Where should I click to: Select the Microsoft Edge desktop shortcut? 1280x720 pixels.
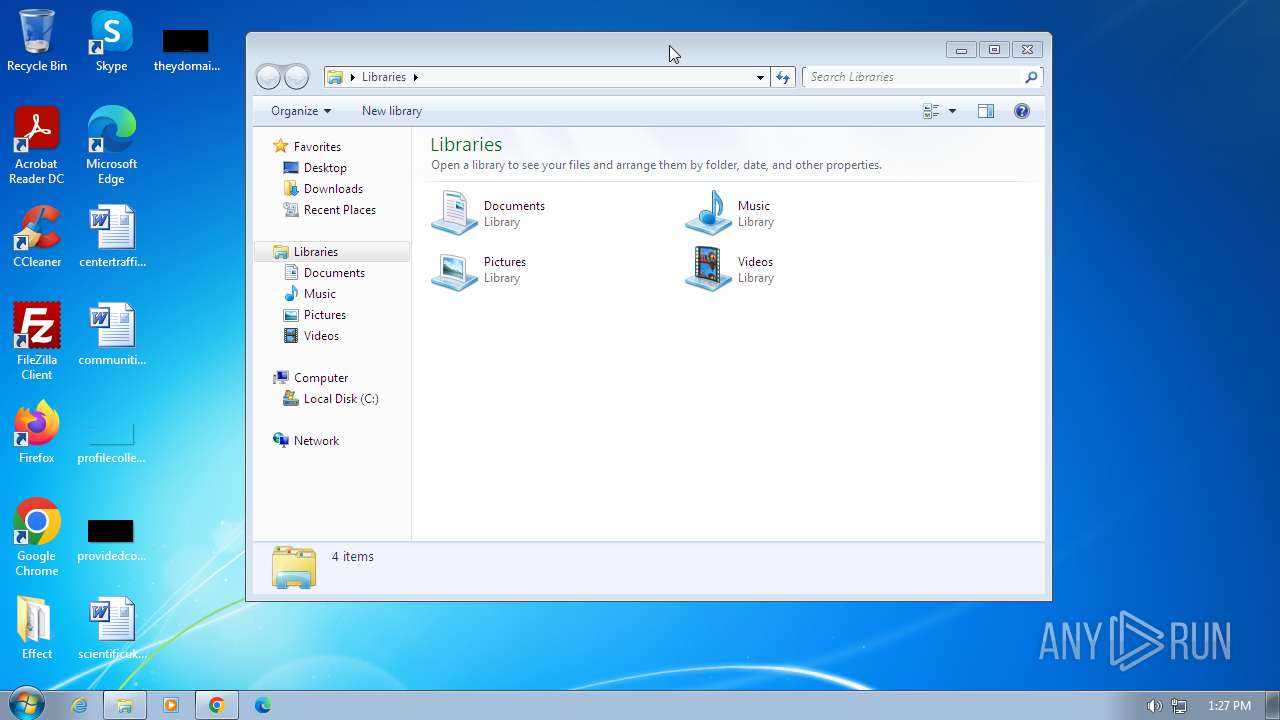click(x=111, y=146)
